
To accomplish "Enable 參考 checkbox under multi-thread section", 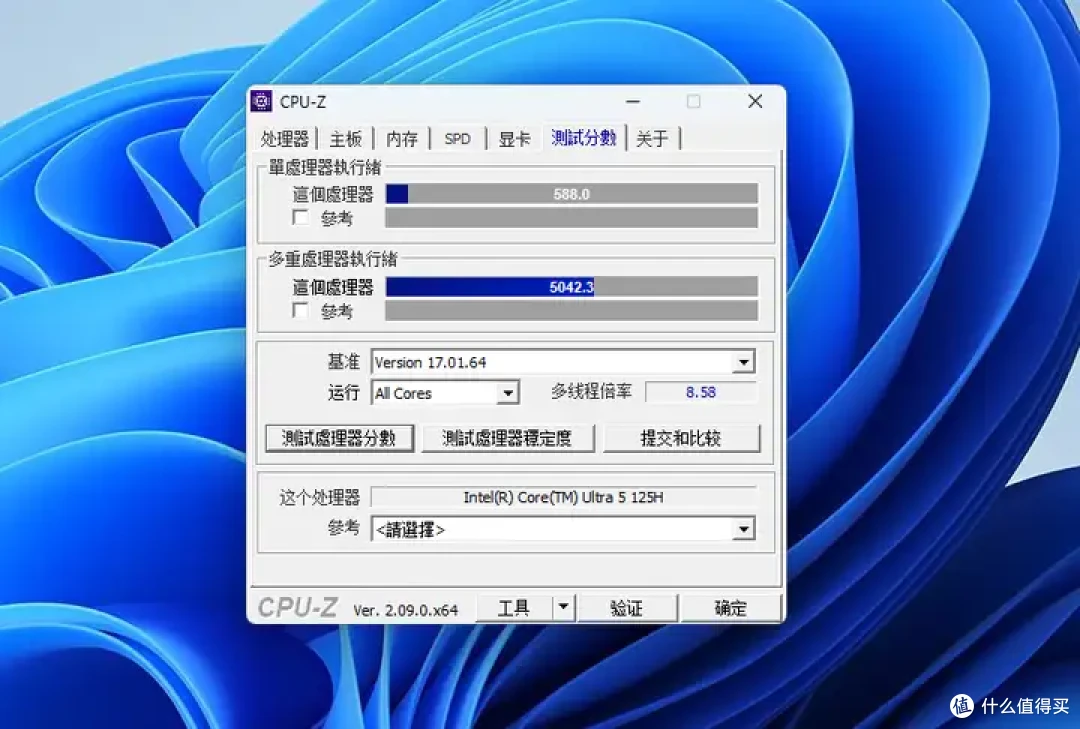I will [x=300, y=310].
